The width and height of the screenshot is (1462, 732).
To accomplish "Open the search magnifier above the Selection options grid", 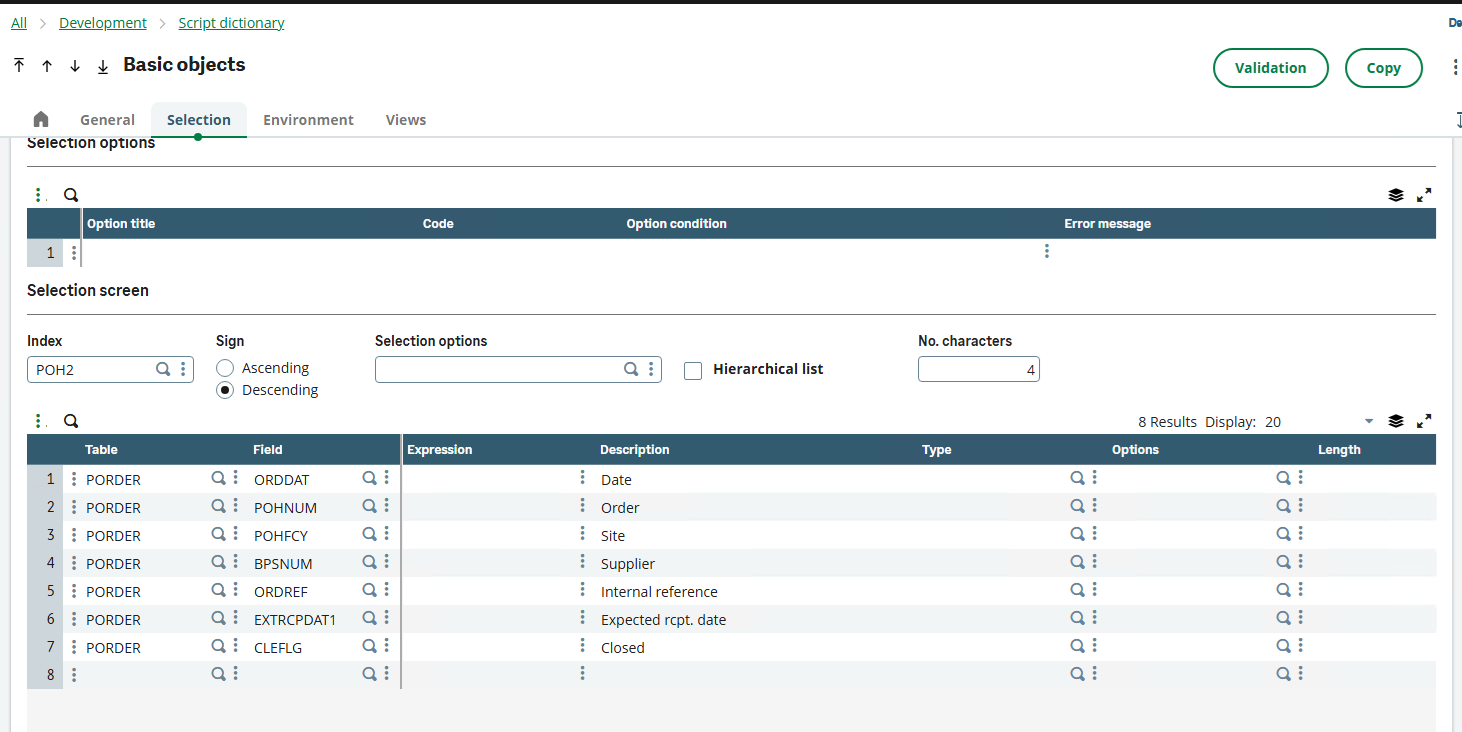I will tap(70, 194).
